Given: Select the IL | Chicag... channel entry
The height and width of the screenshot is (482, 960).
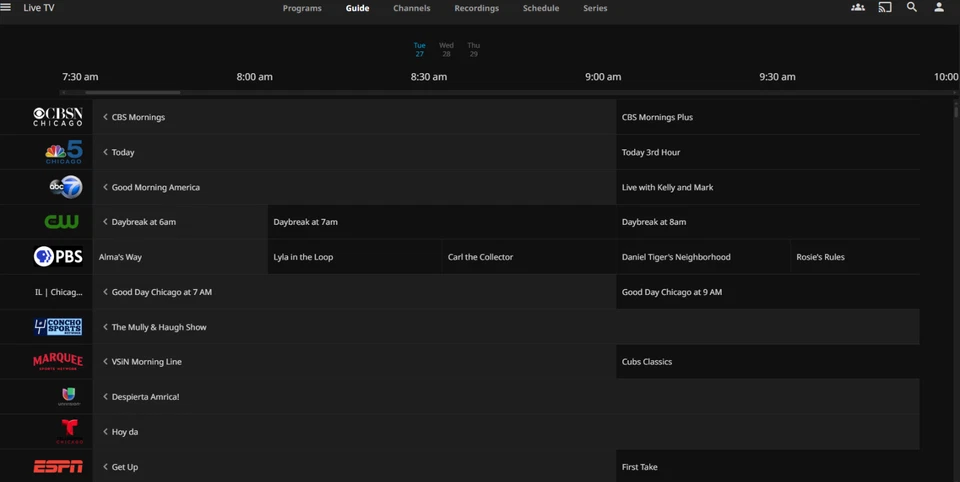Looking at the screenshot, I should click(x=58, y=292).
